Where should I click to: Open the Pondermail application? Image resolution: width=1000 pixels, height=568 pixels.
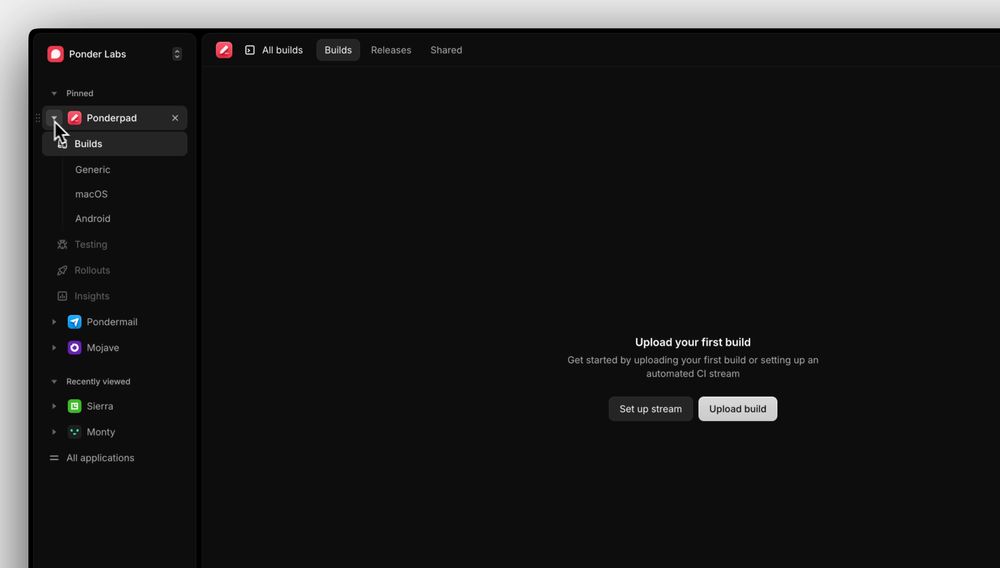(112, 322)
